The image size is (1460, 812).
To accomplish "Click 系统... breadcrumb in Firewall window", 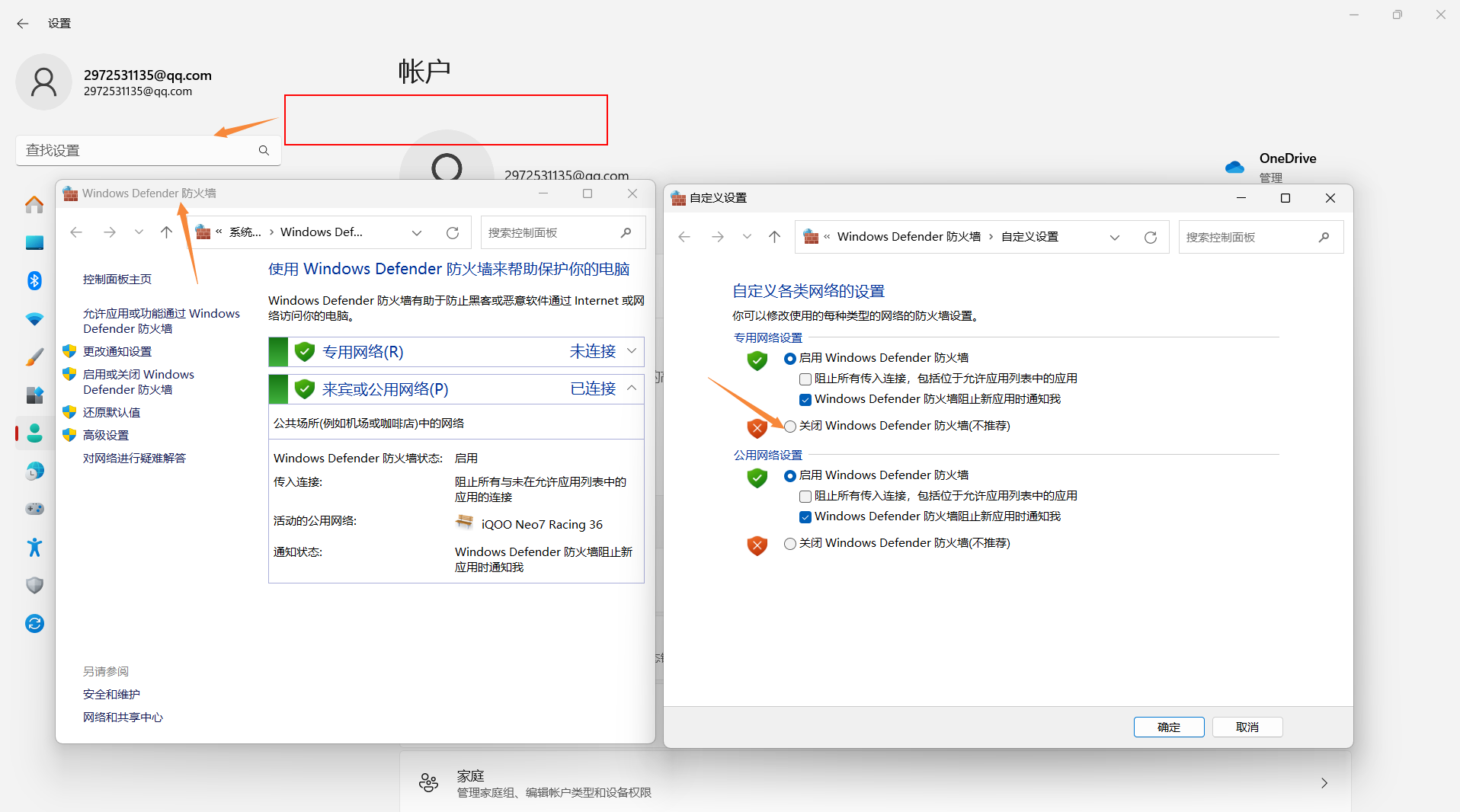I will coord(245,232).
